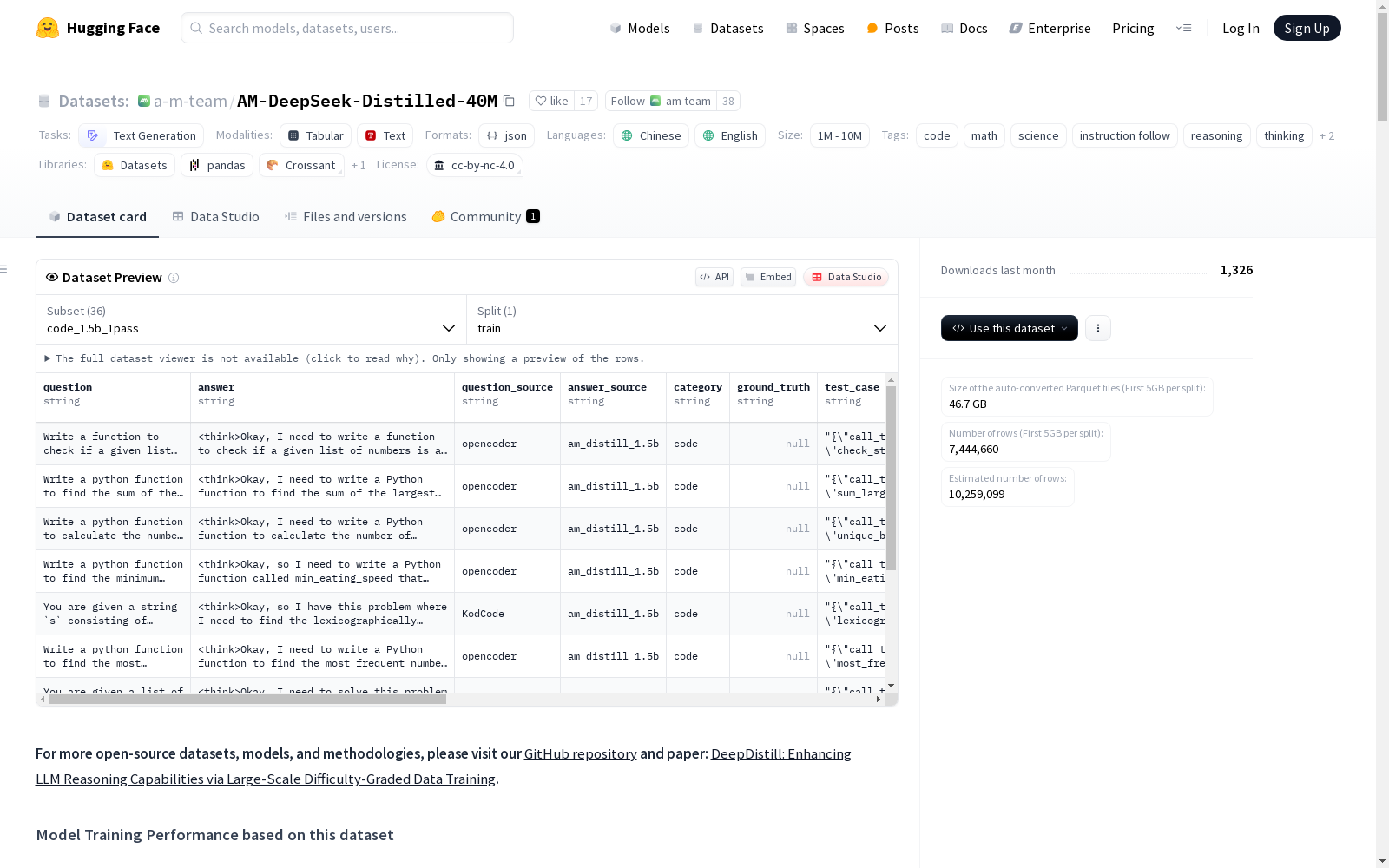The image size is (1389, 868).
Task: Switch to the Data Studio tab
Action: pyautogui.click(x=216, y=217)
